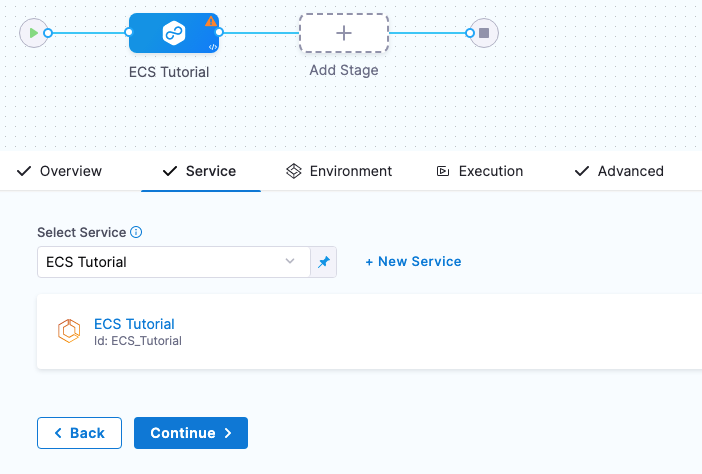Click the orange service hexagon icon
The width and height of the screenshot is (702, 474).
pos(69,331)
